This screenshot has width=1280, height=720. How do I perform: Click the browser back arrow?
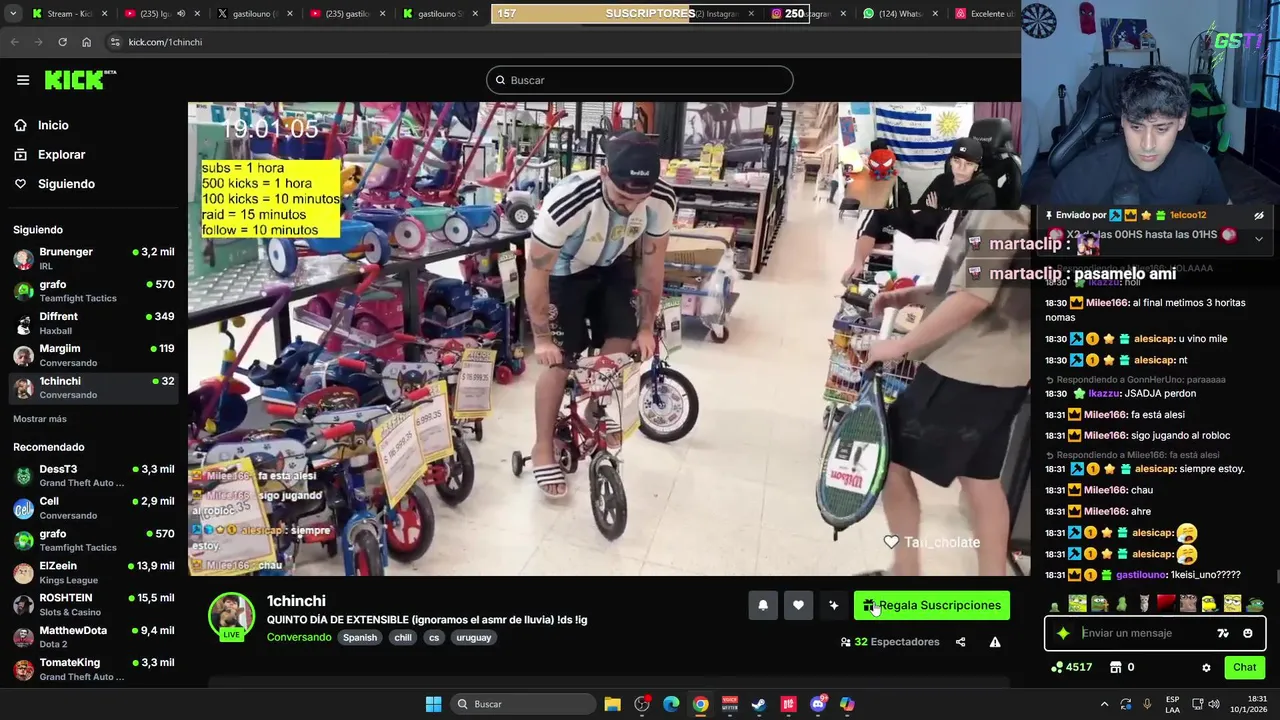click(x=14, y=42)
